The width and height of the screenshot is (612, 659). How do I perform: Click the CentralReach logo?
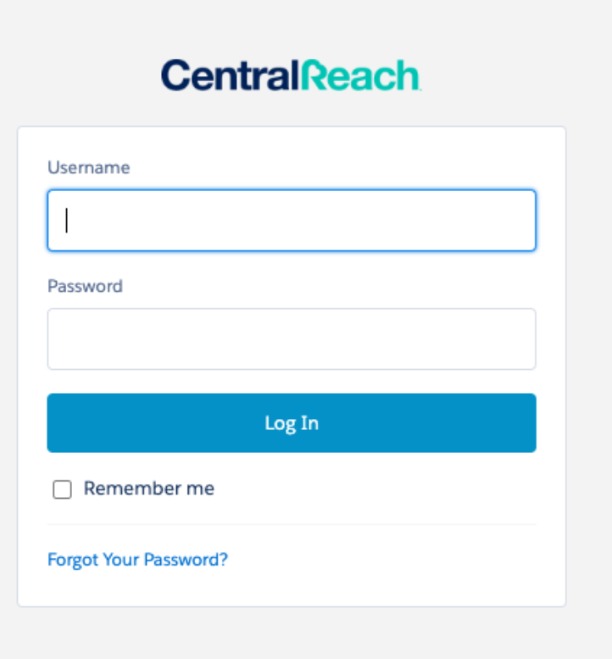291,76
